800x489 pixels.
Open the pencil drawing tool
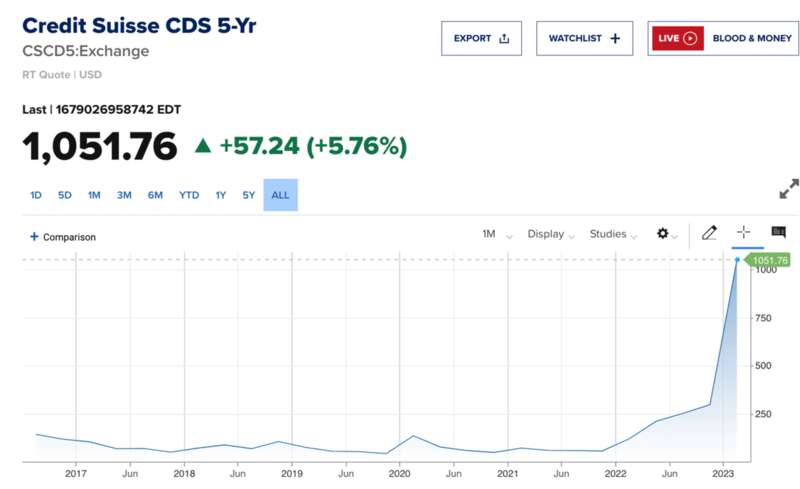(x=709, y=233)
